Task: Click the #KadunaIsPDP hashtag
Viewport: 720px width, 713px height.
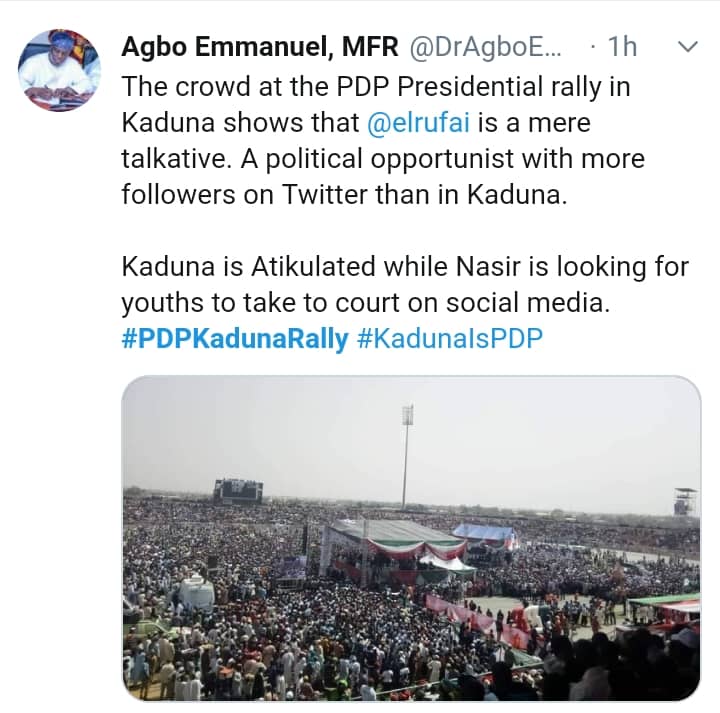Action: 449,338
